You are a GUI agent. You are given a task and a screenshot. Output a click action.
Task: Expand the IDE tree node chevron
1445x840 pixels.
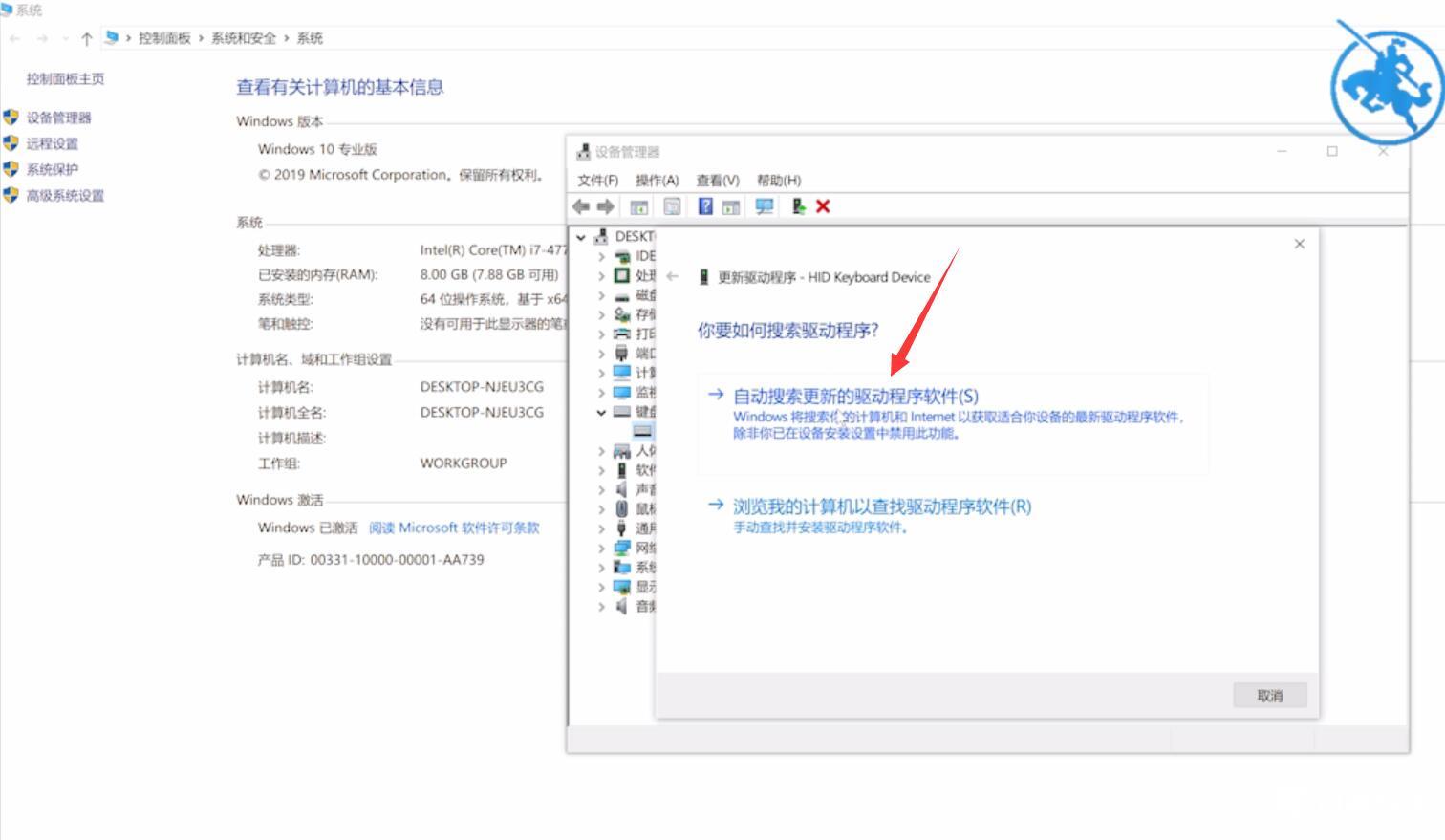click(x=601, y=256)
